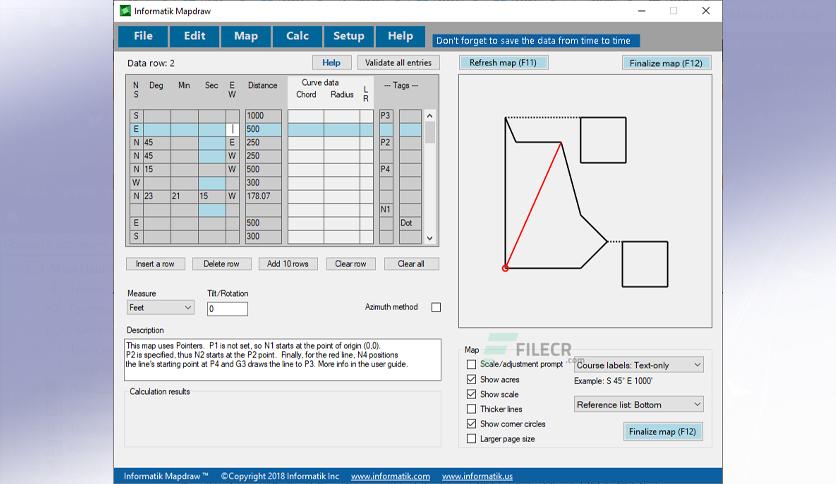Click the Sec cell with 15
836x484 pixels.
212,196
